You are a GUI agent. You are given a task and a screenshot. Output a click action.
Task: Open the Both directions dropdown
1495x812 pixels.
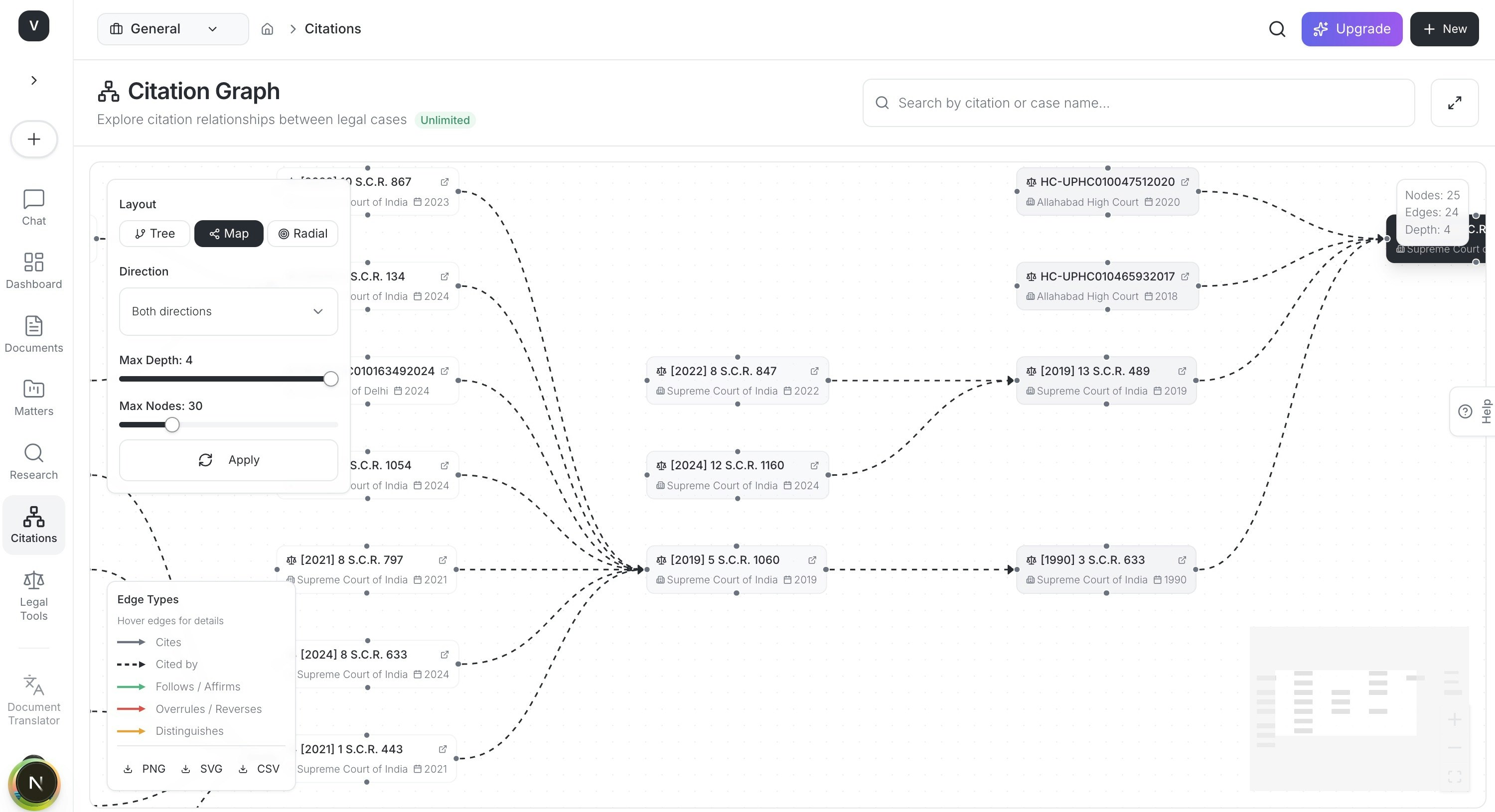pyautogui.click(x=228, y=311)
